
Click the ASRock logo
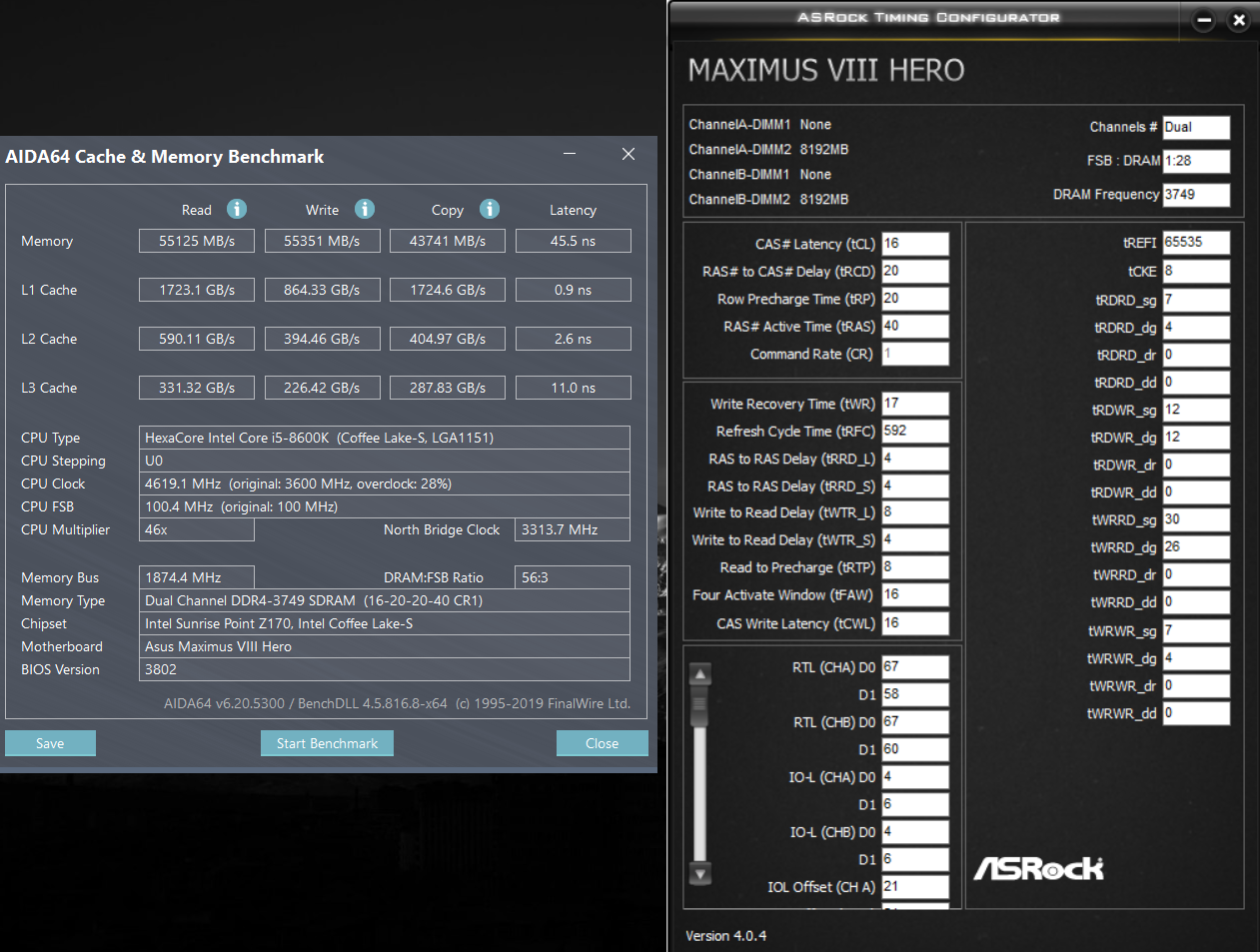click(x=1039, y=868)
